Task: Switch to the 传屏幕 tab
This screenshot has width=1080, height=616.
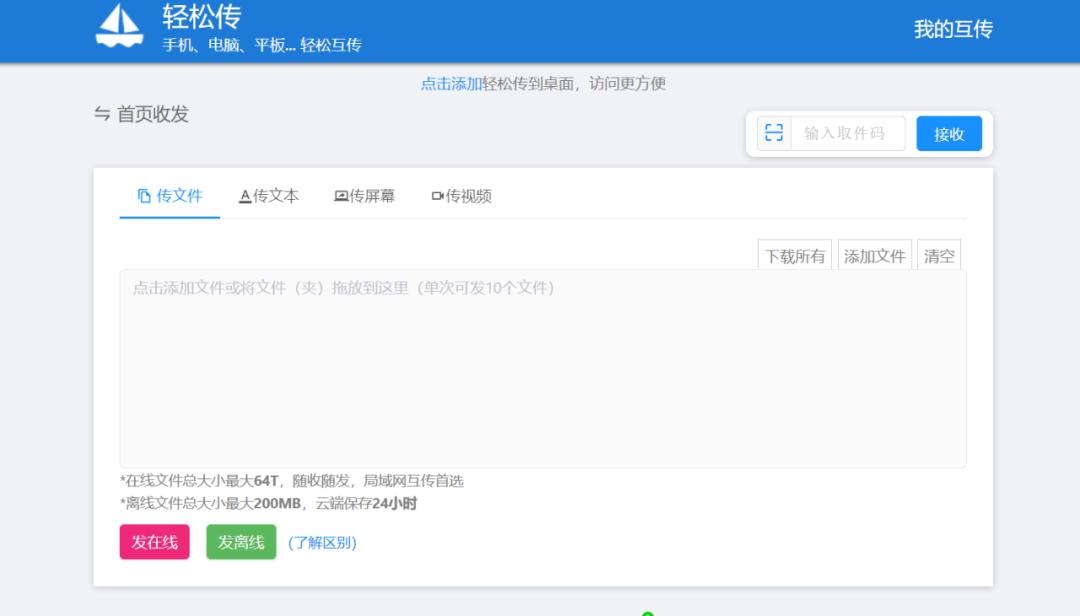Action: click(x=364, y=196)
